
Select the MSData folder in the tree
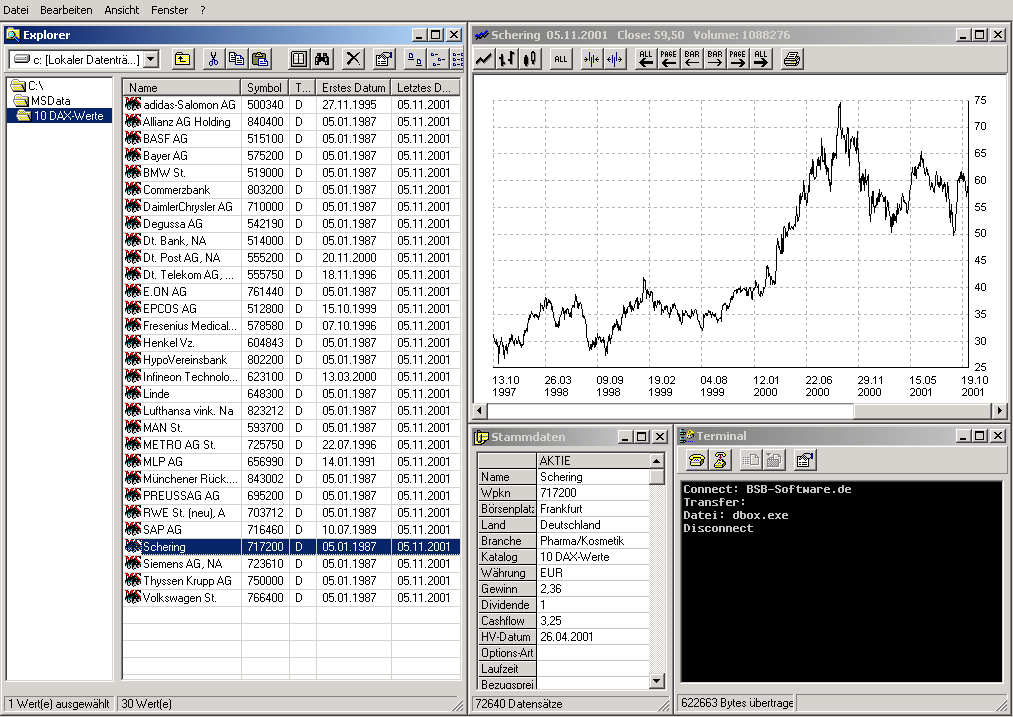[x=43, y=101]
